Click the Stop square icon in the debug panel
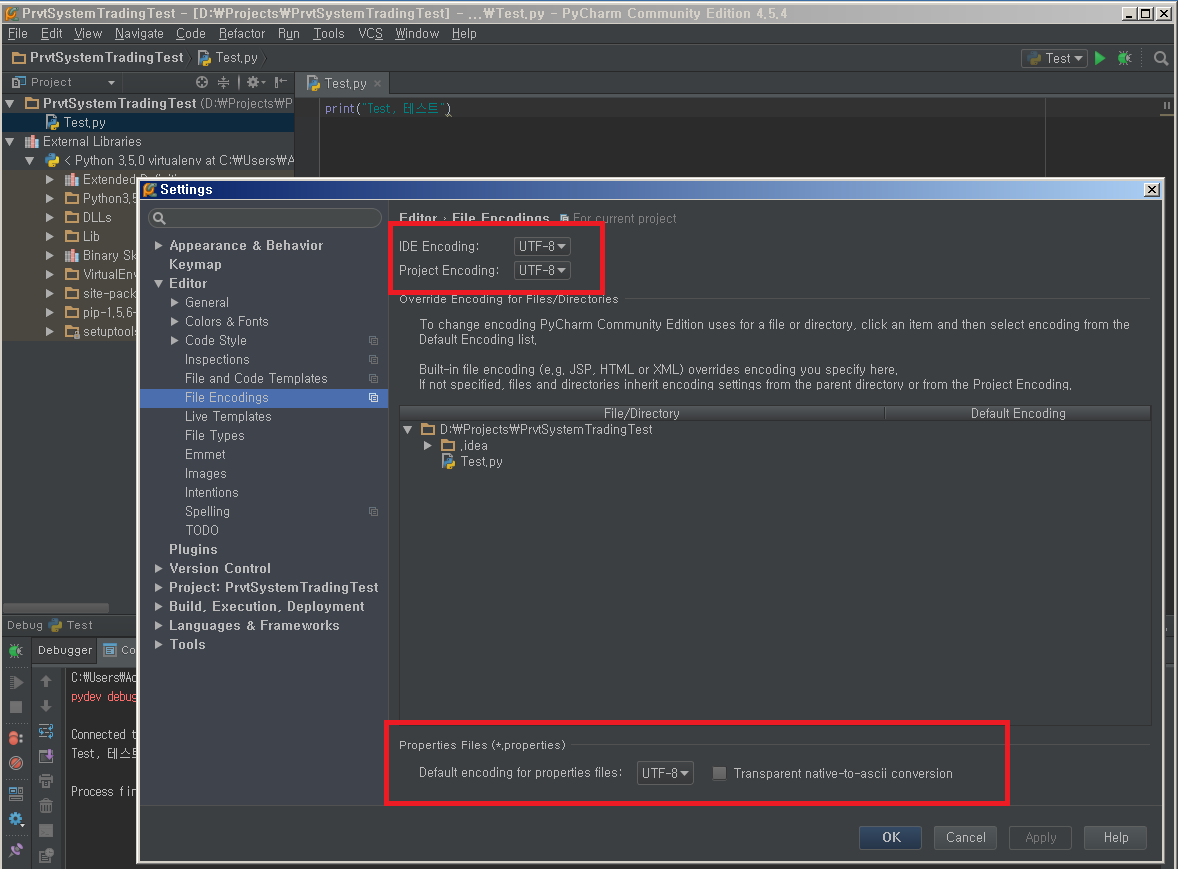 16,707
